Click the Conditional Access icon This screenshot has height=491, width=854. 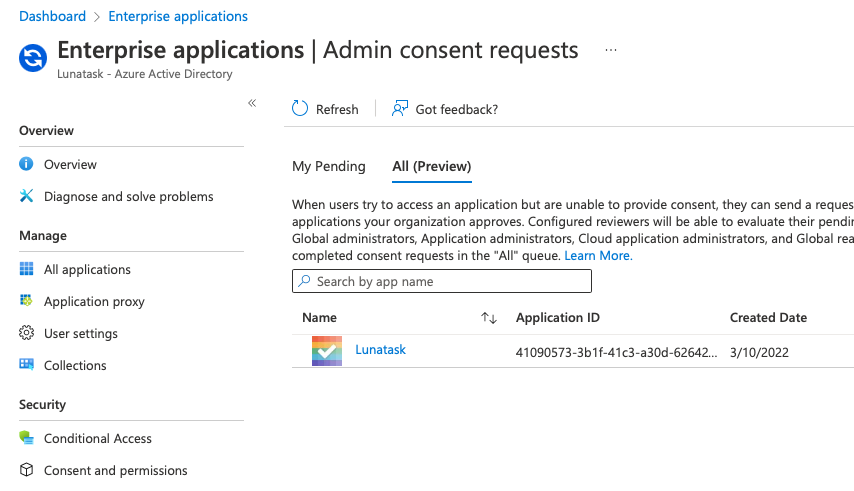pos(26,438)
